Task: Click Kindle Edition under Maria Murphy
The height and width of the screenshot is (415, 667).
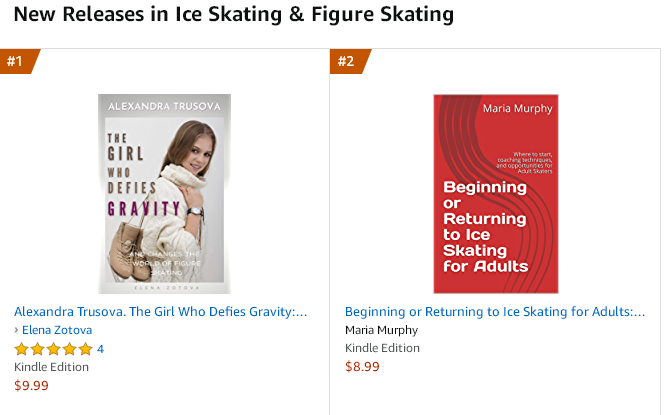Action: point(382,348)
